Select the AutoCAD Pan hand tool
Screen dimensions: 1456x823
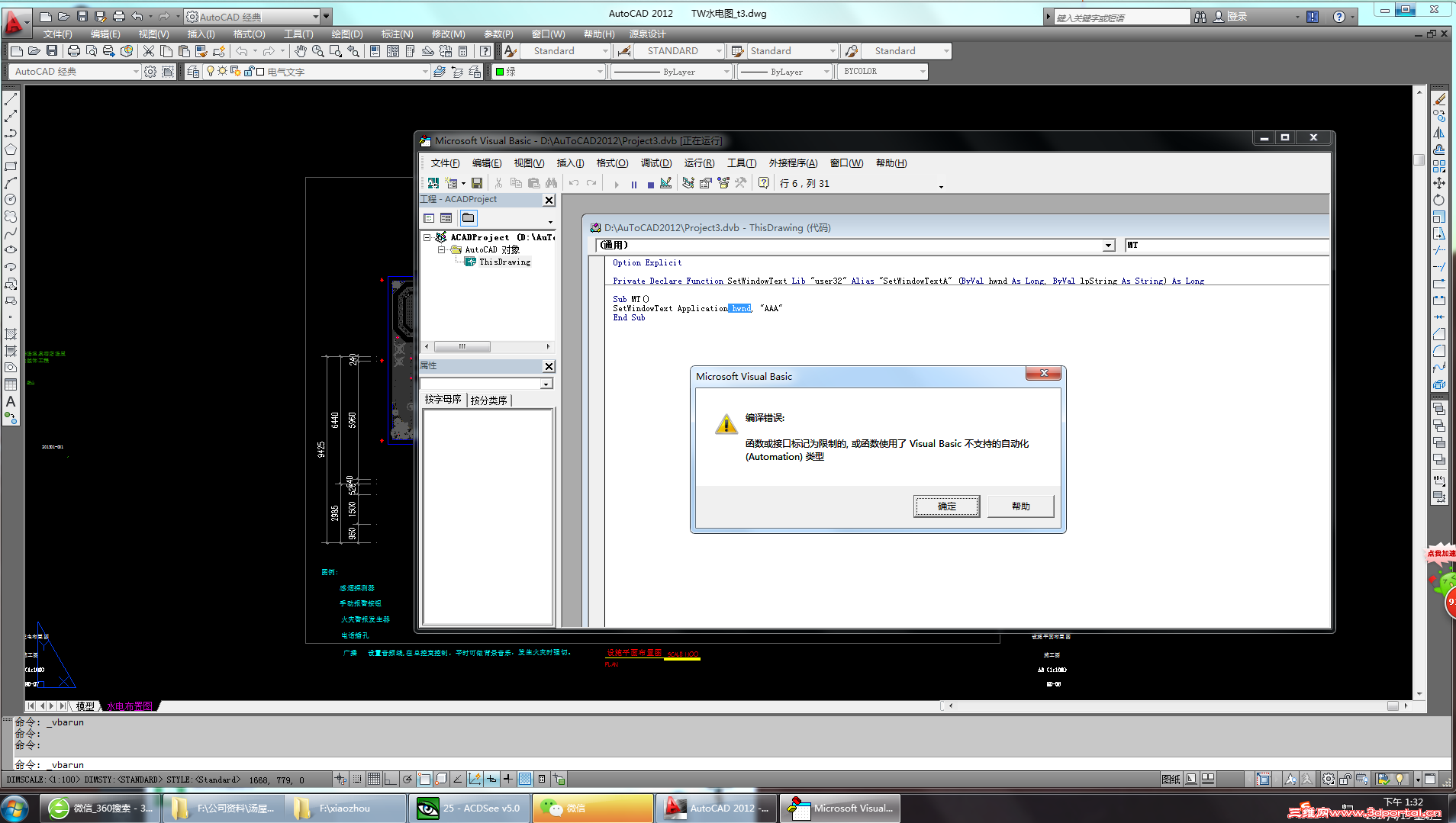301,51
